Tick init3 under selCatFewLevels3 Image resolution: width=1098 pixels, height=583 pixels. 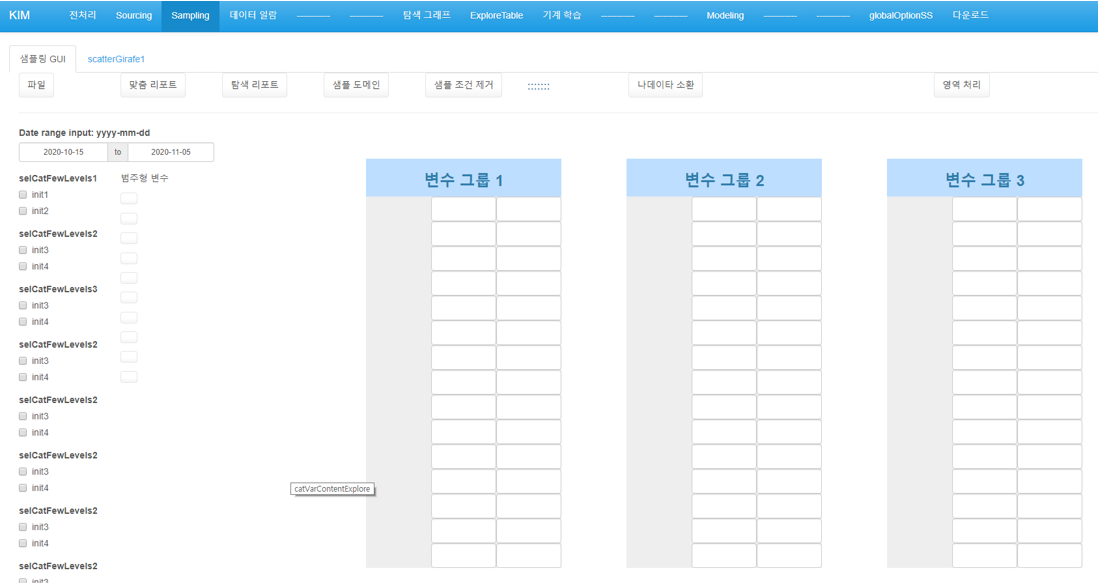pos(23,306)
